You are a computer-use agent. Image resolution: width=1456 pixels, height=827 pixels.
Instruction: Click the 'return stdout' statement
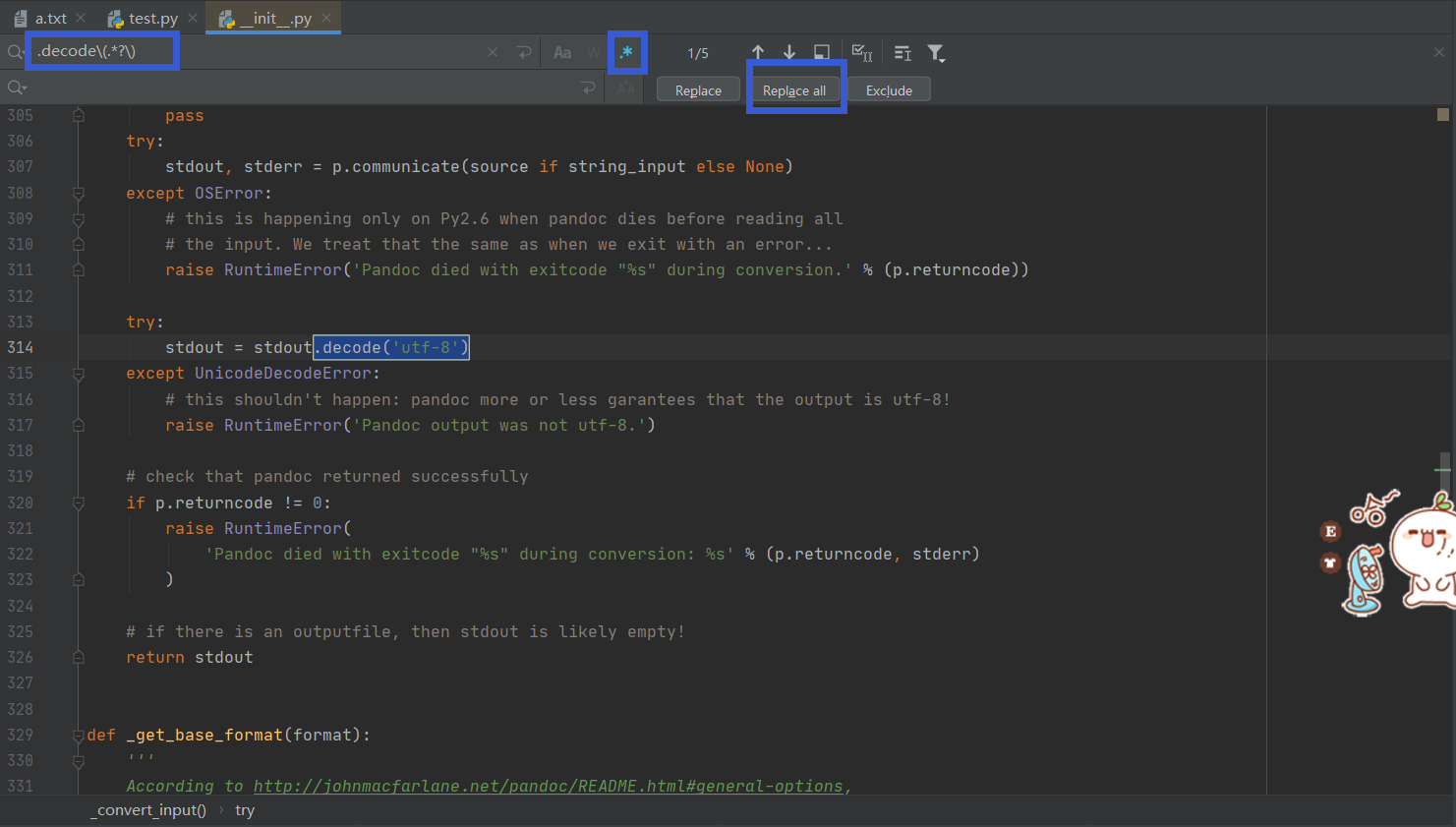tap(190, 657)
